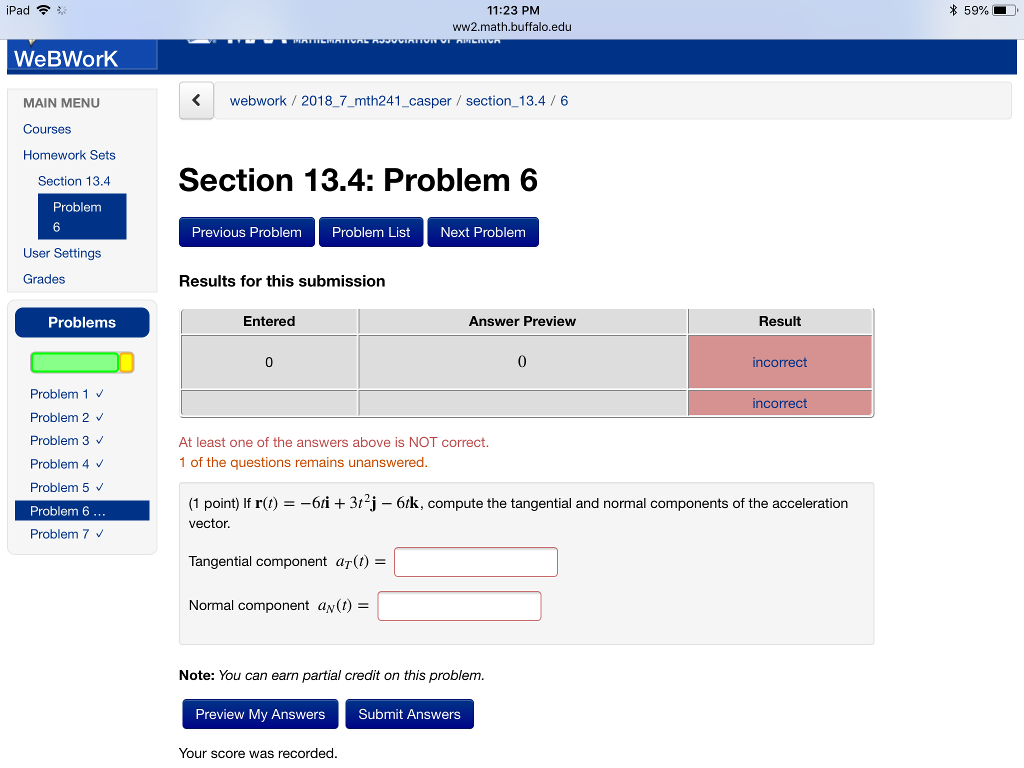Click the second incorrect result link
This screenshot has width=1024, height=768.
pos(780,404)
